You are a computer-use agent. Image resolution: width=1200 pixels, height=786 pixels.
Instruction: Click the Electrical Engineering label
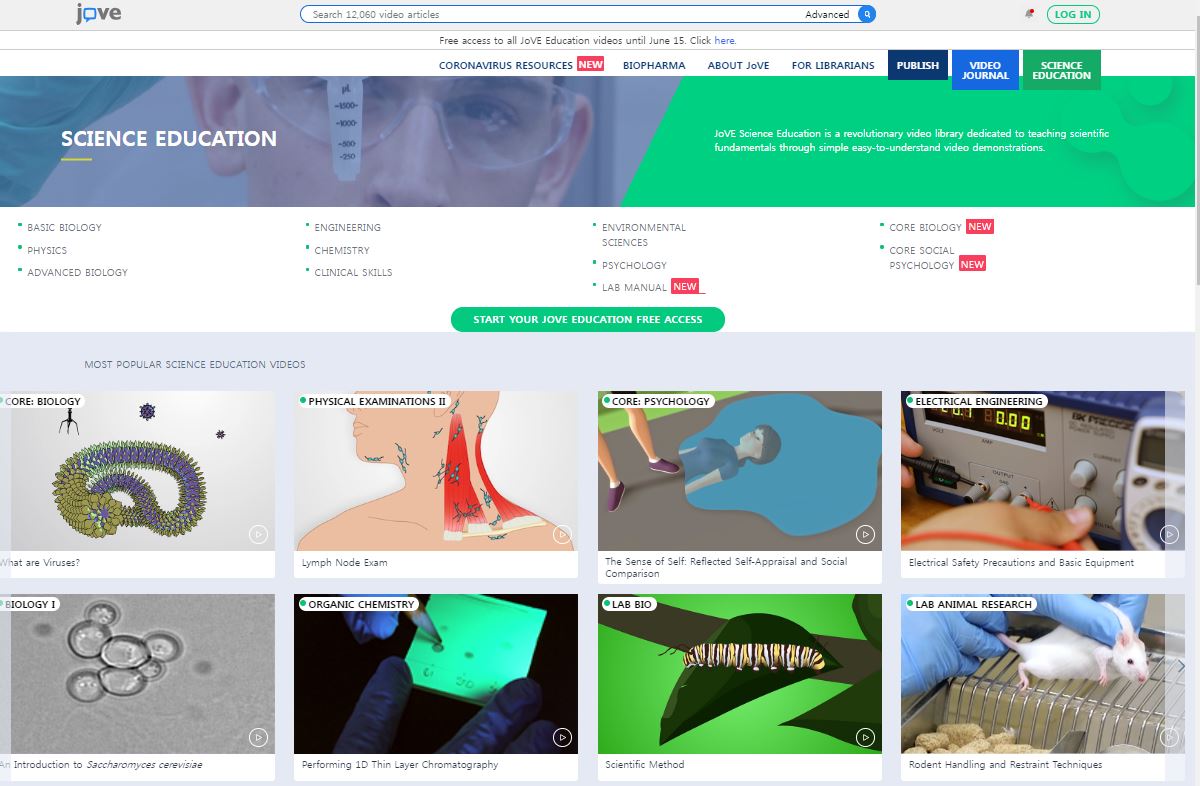(x=979, y=401)
